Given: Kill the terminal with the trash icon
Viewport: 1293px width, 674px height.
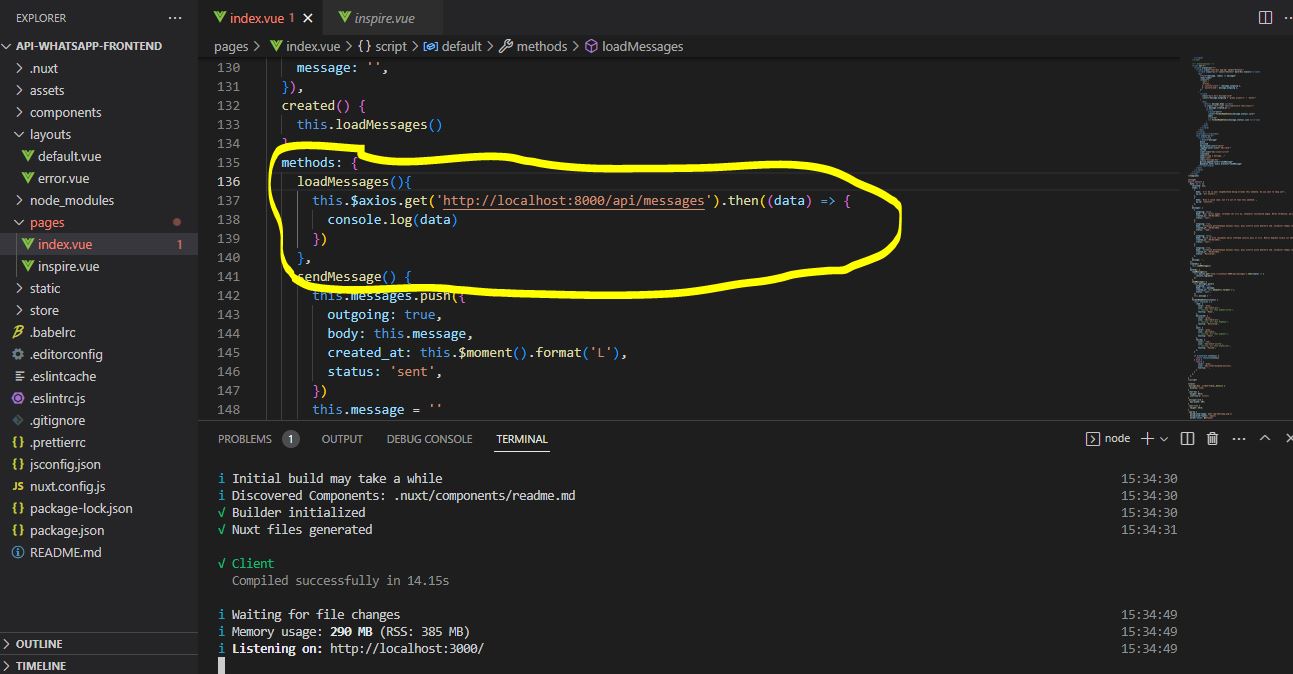Looking at the screenshot, I should click(x=1212, y=438).
